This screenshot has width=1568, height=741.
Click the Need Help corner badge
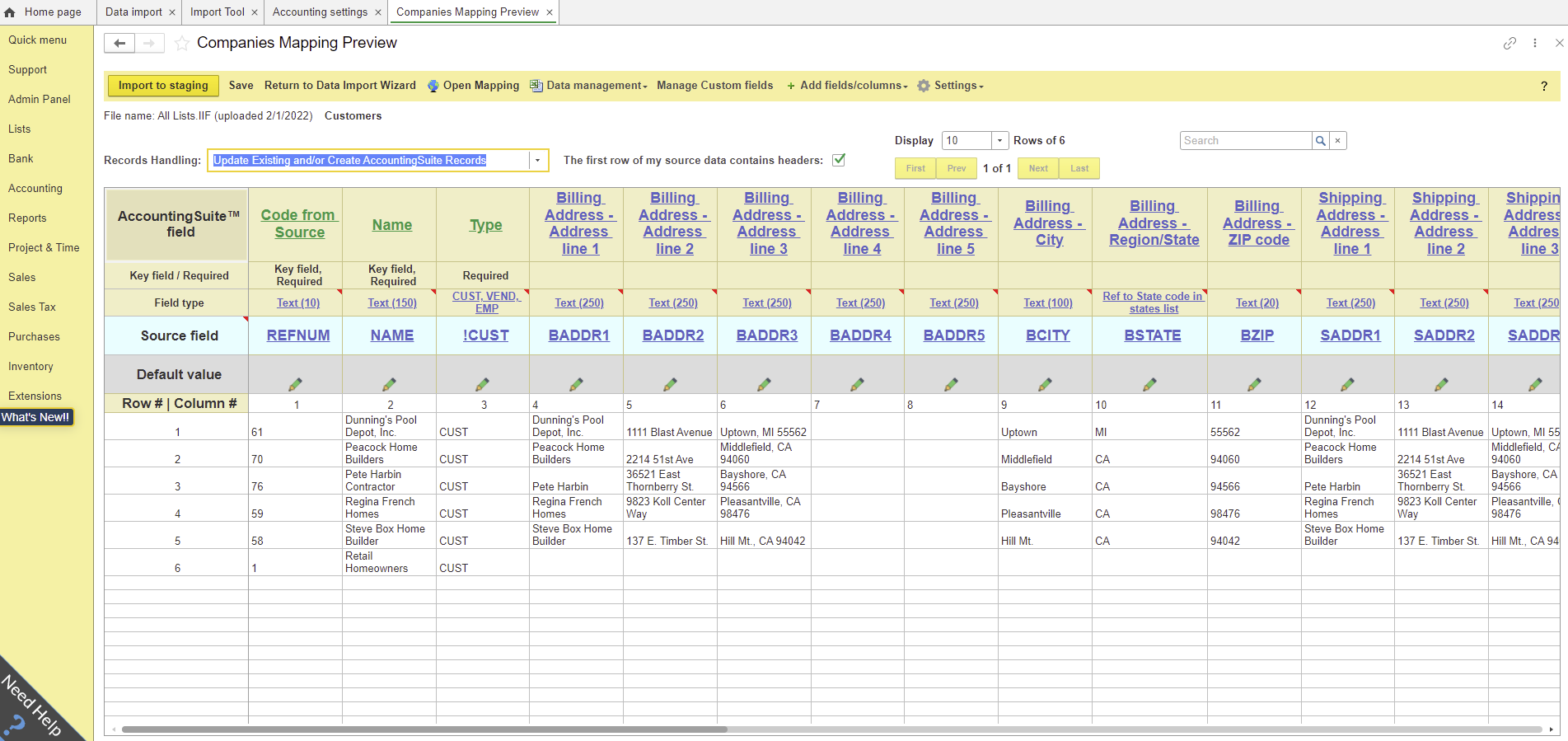(x=31, y=706)
